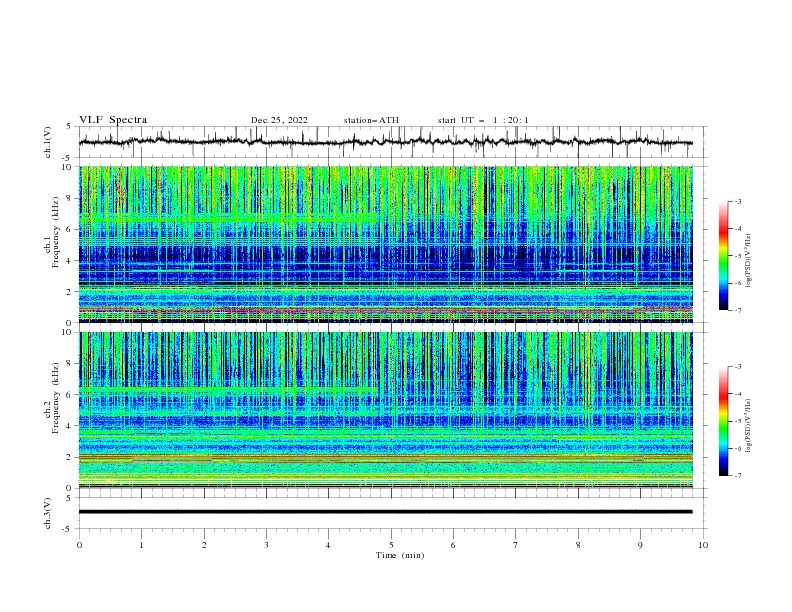Image resolution: width=792 pixels, height=612 pixels.
Task: Click the flat ch.3 voltage trace
Action: point(385,512)
